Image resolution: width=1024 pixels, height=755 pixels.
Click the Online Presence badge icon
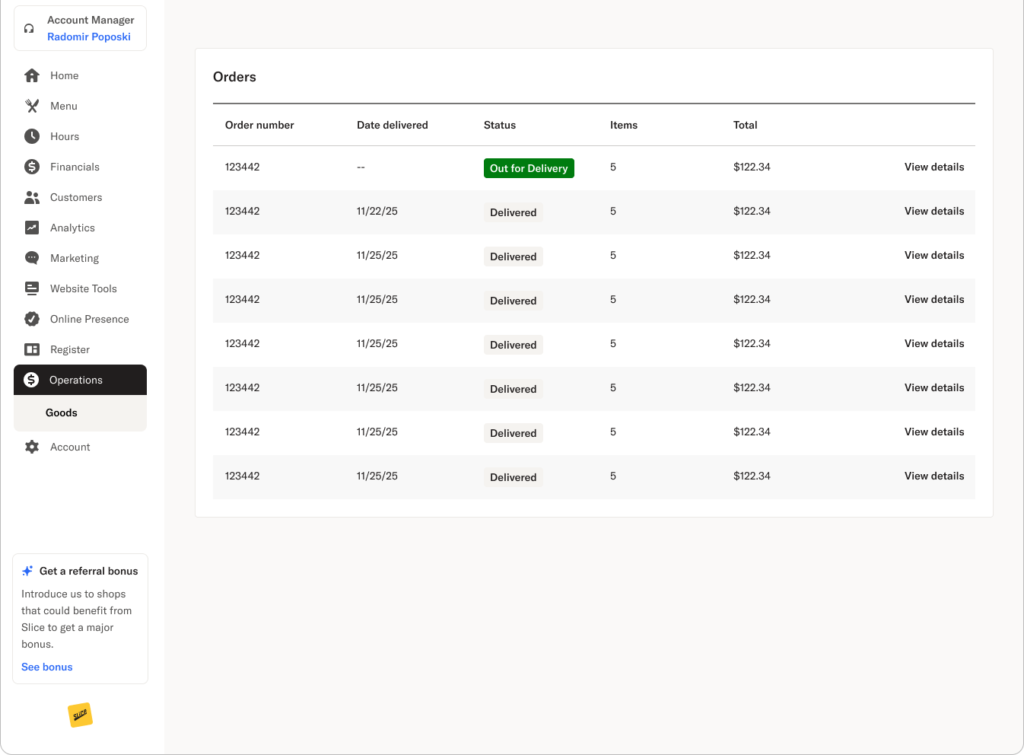32,319
